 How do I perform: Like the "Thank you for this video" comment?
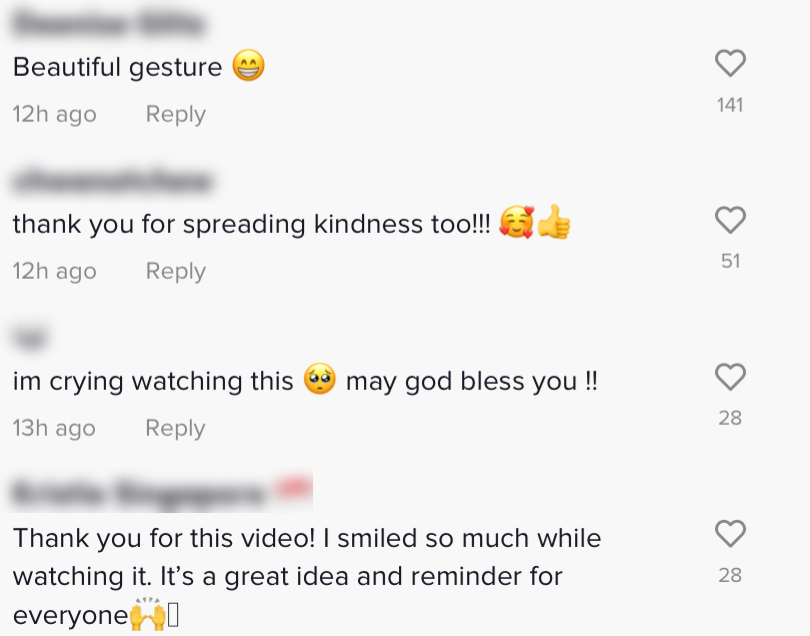click(x=731, y=534)
